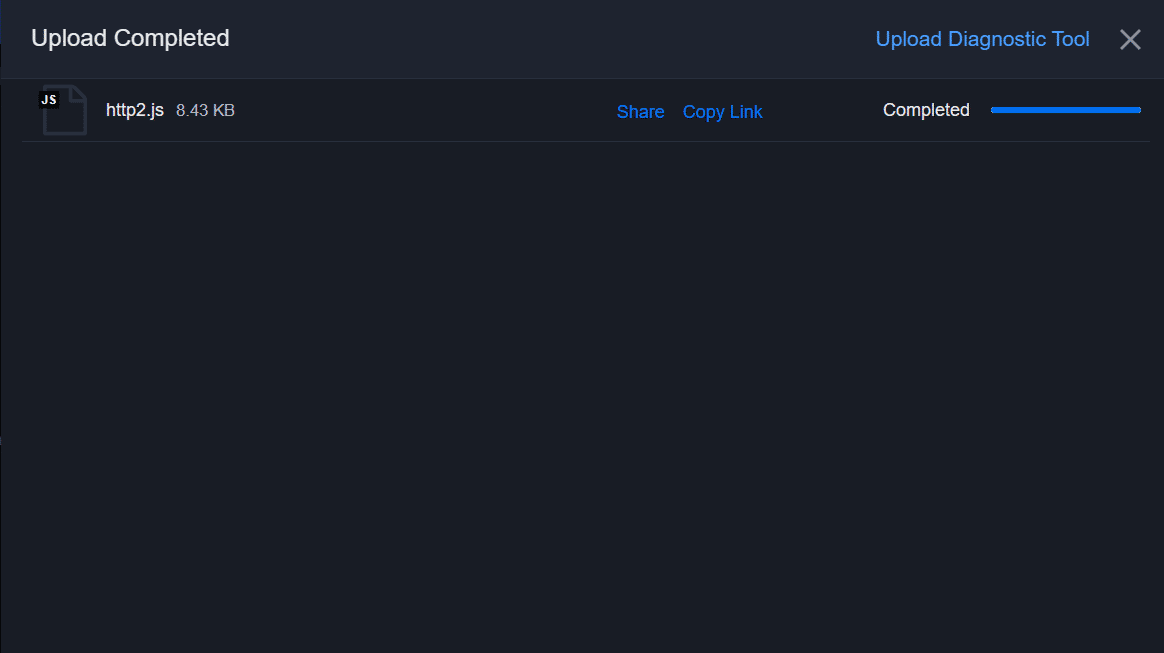Click the JS file type icon
Image resolution: width=1164 pixels, height=653 pixels.
point(63,110)
